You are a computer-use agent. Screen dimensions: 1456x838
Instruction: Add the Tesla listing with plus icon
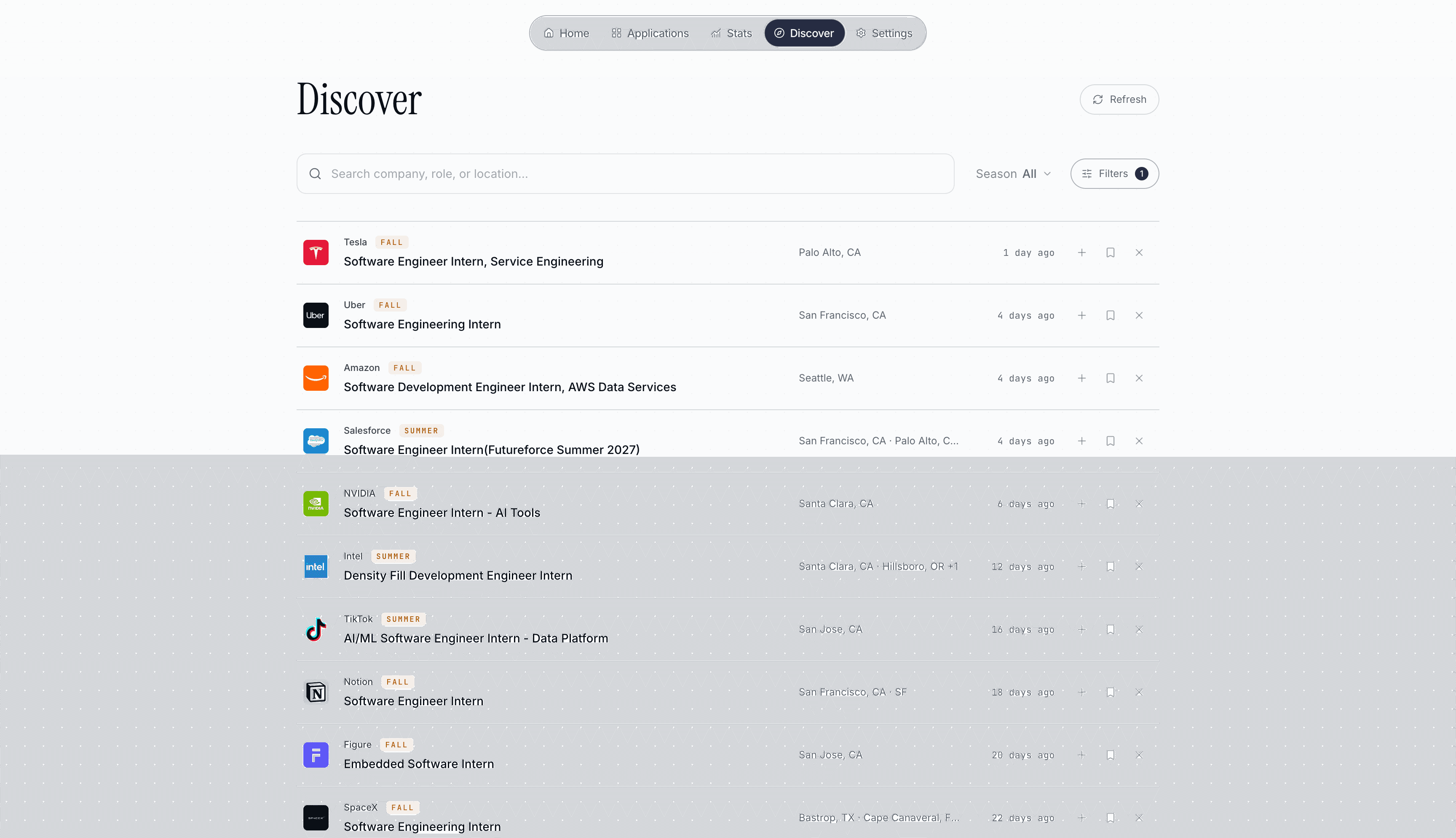(1081, 252)
